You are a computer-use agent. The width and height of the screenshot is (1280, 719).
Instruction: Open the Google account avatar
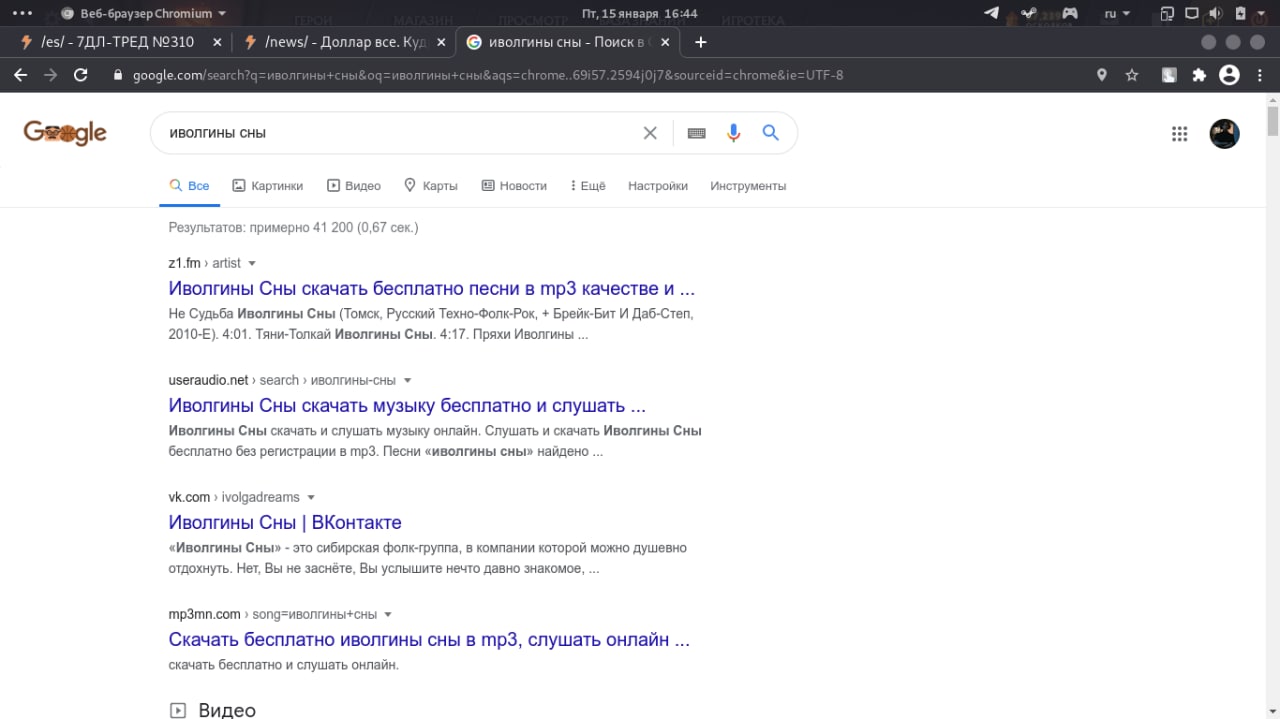click(x=1225, y=134)
